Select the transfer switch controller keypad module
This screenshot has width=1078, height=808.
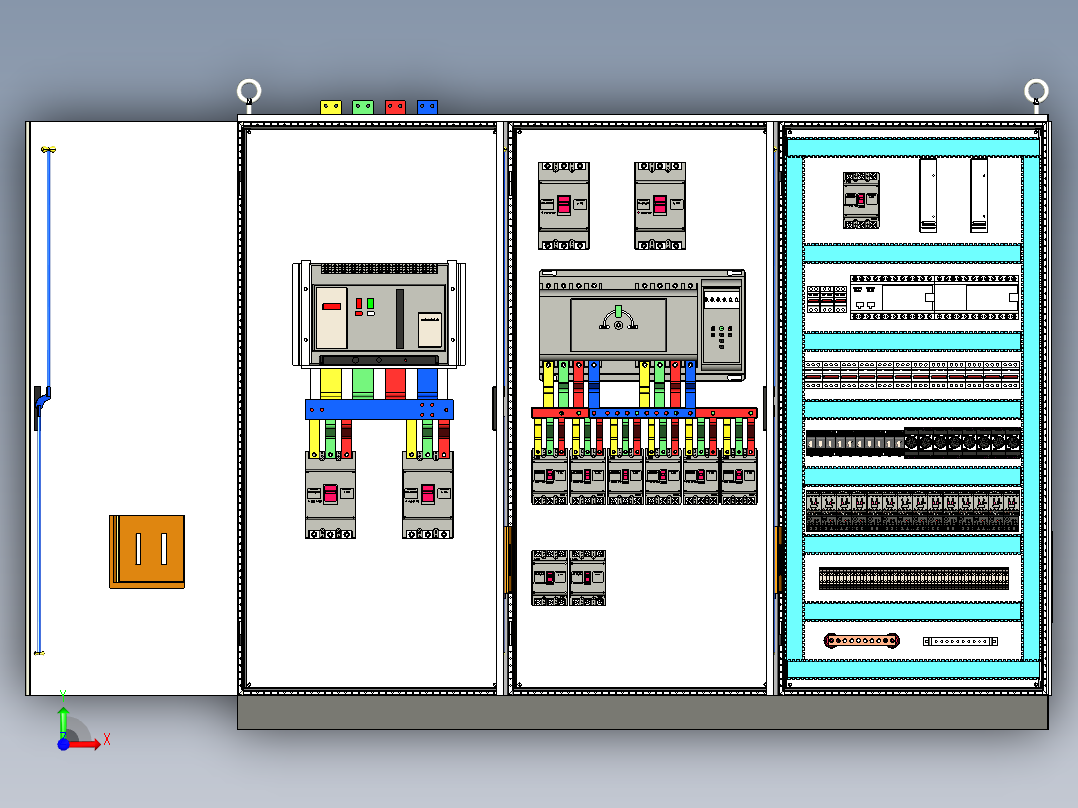coord(722,325)
